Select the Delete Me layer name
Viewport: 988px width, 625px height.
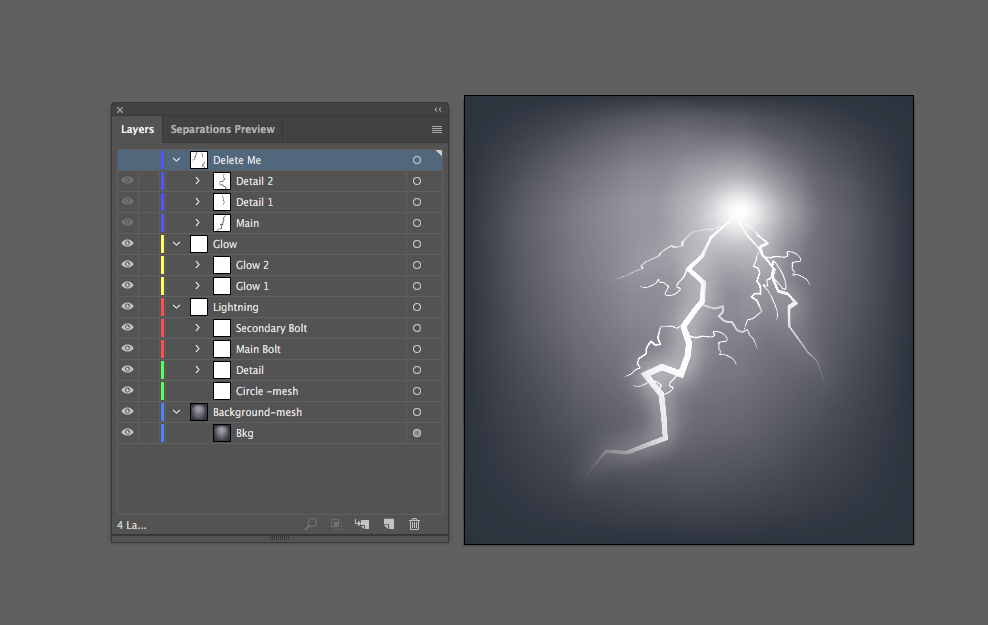coord(237,160)
